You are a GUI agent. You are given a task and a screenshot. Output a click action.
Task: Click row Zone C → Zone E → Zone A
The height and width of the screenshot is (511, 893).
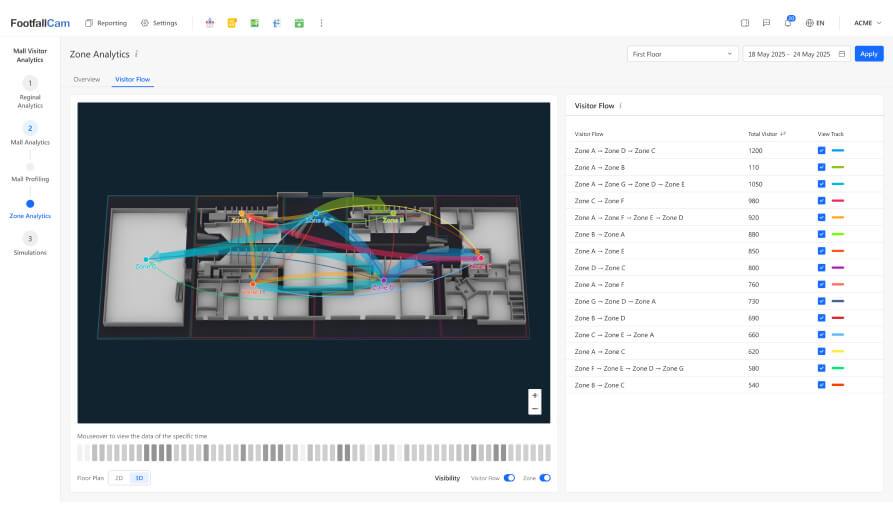[724, 335]
